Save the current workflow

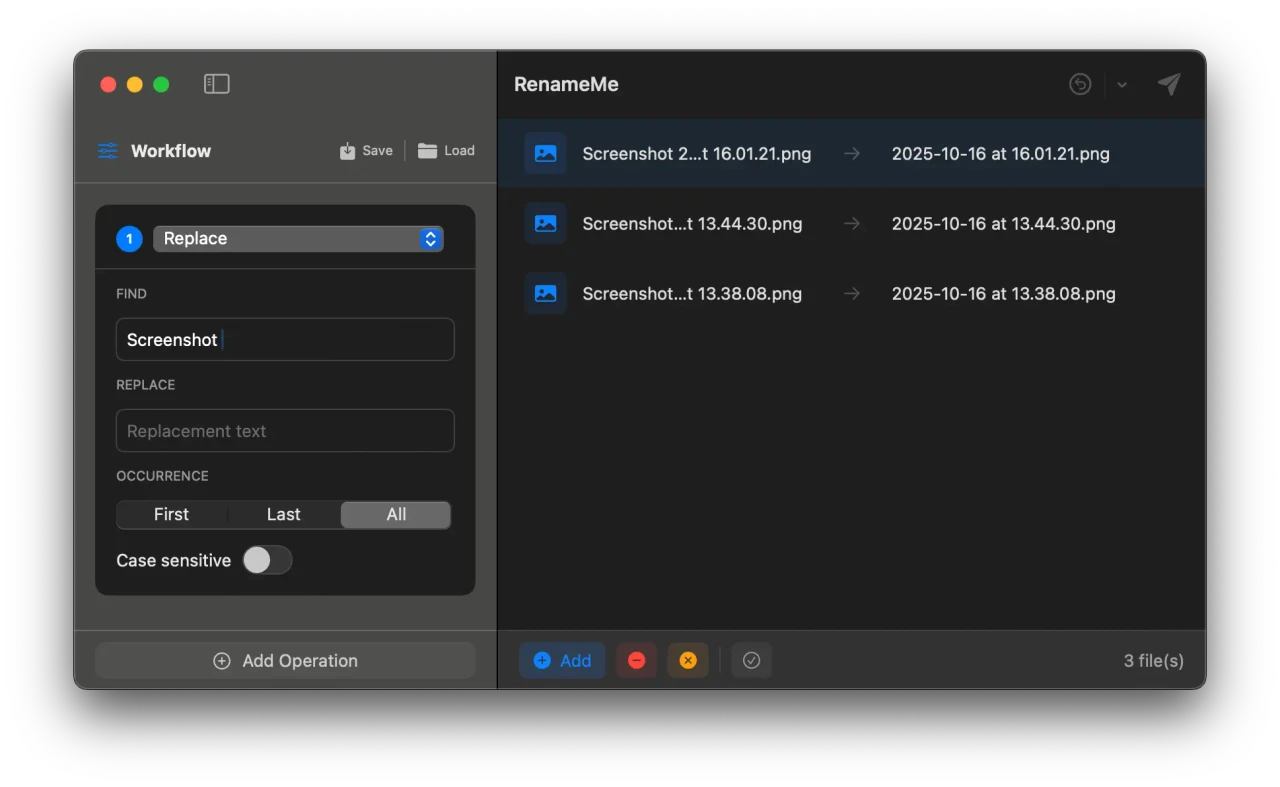[366, 150]
